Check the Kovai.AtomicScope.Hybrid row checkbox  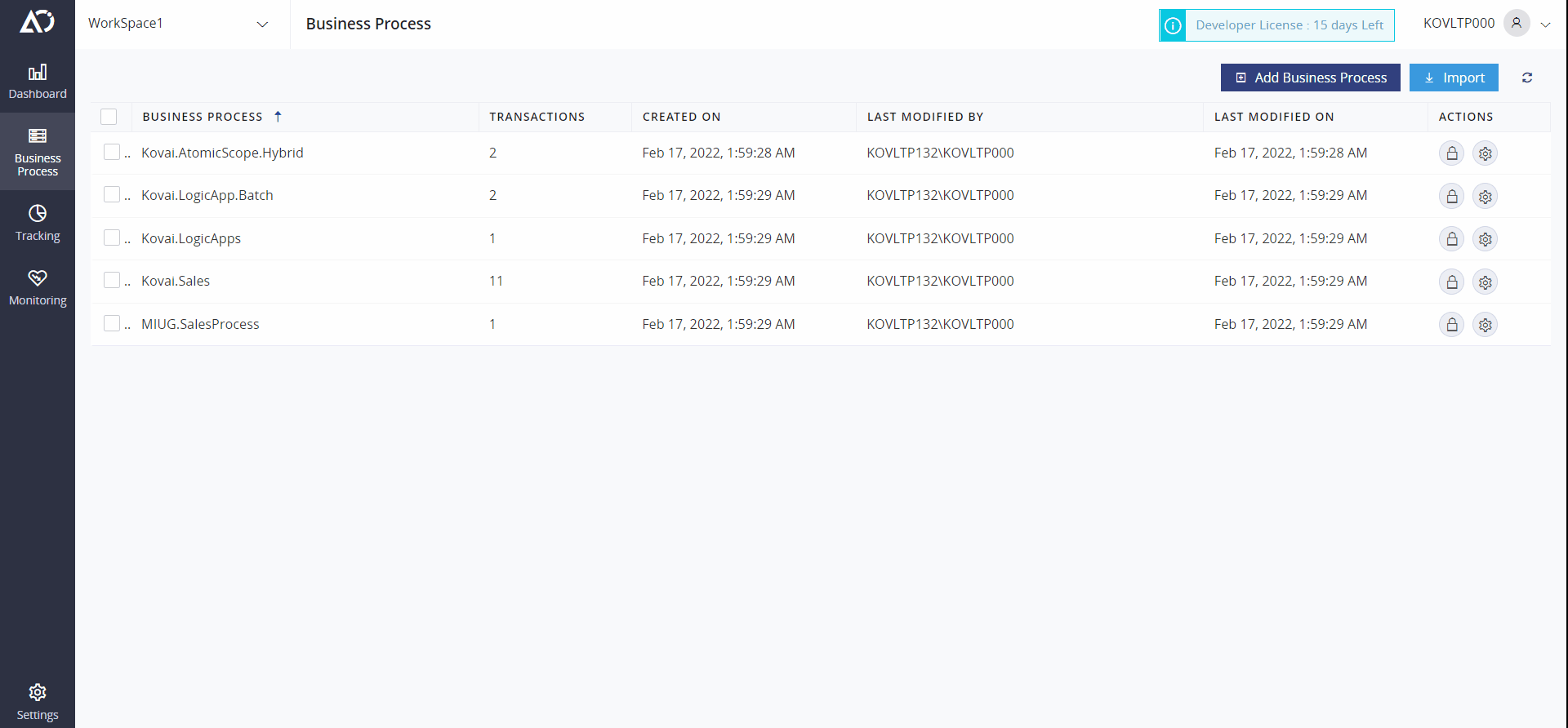112,152
